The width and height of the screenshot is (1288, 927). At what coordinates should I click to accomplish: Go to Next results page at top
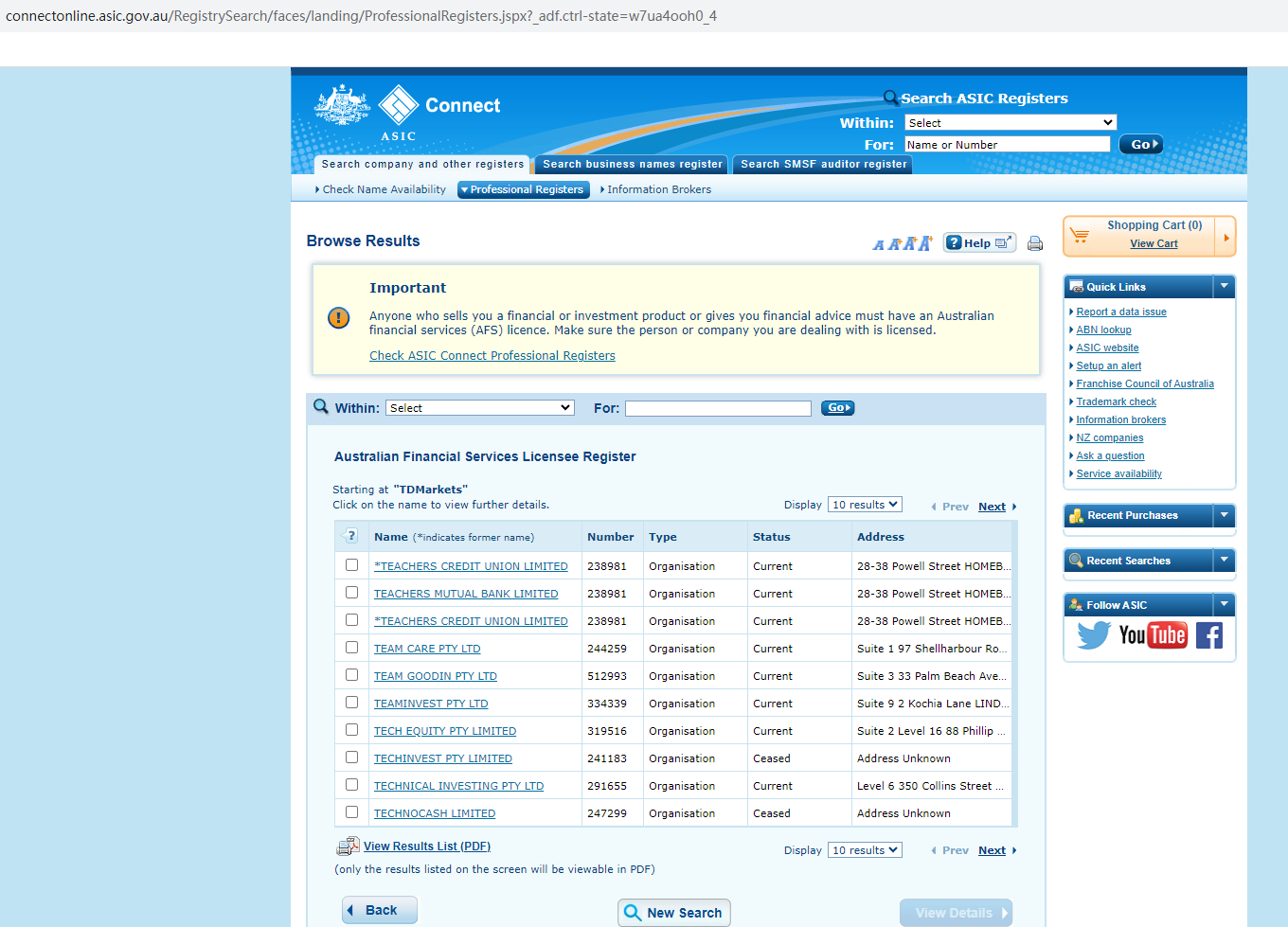(x=992, y=507)
